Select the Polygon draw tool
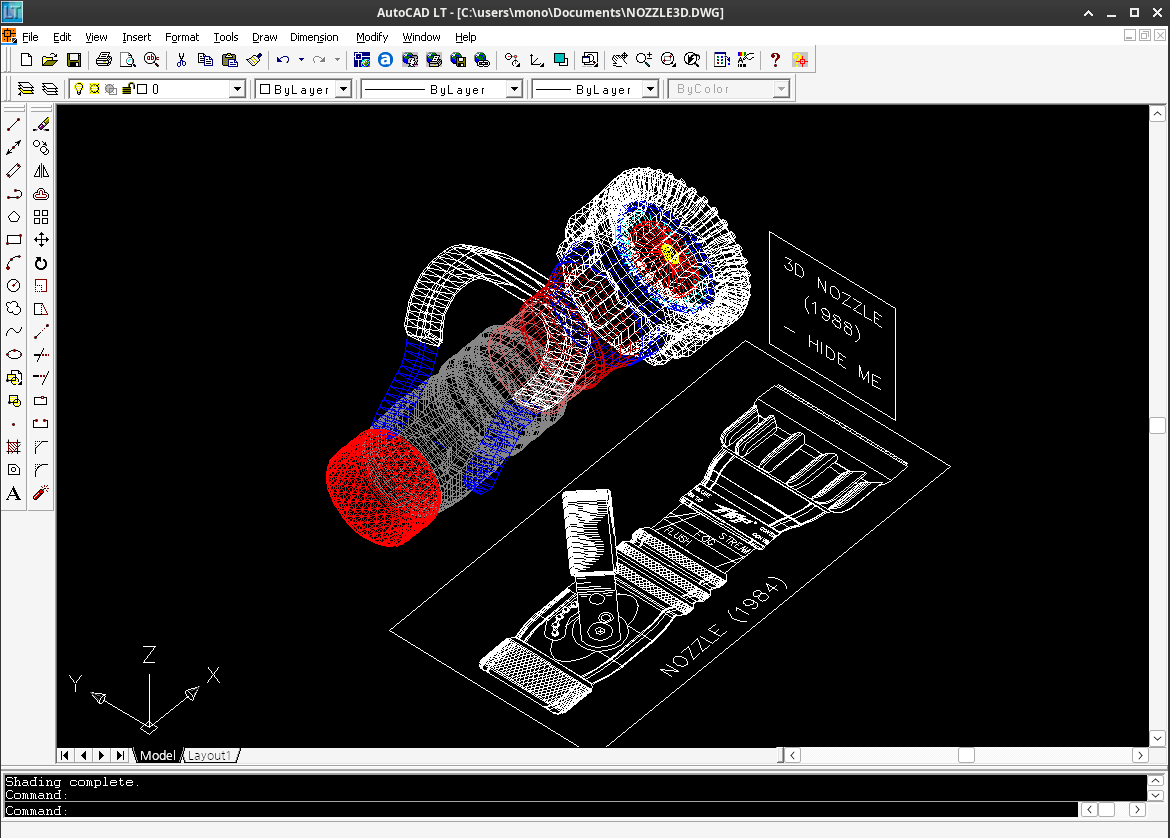 (13, 217)
